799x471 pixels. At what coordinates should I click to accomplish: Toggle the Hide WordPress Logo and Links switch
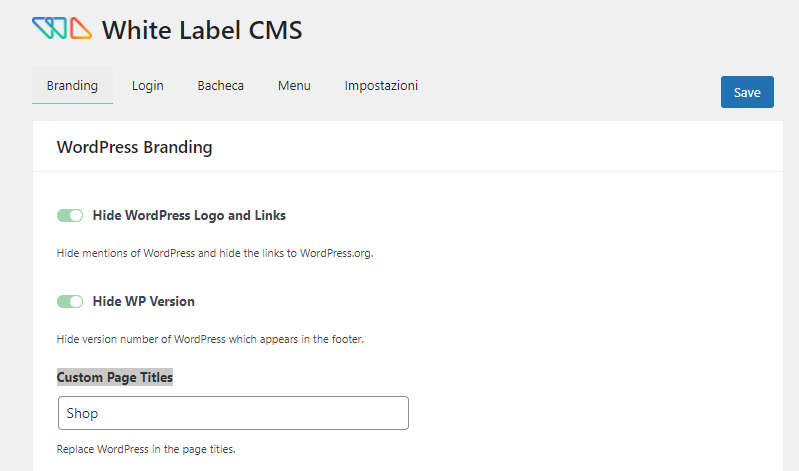pyautogui.click(x=70, y=215)
